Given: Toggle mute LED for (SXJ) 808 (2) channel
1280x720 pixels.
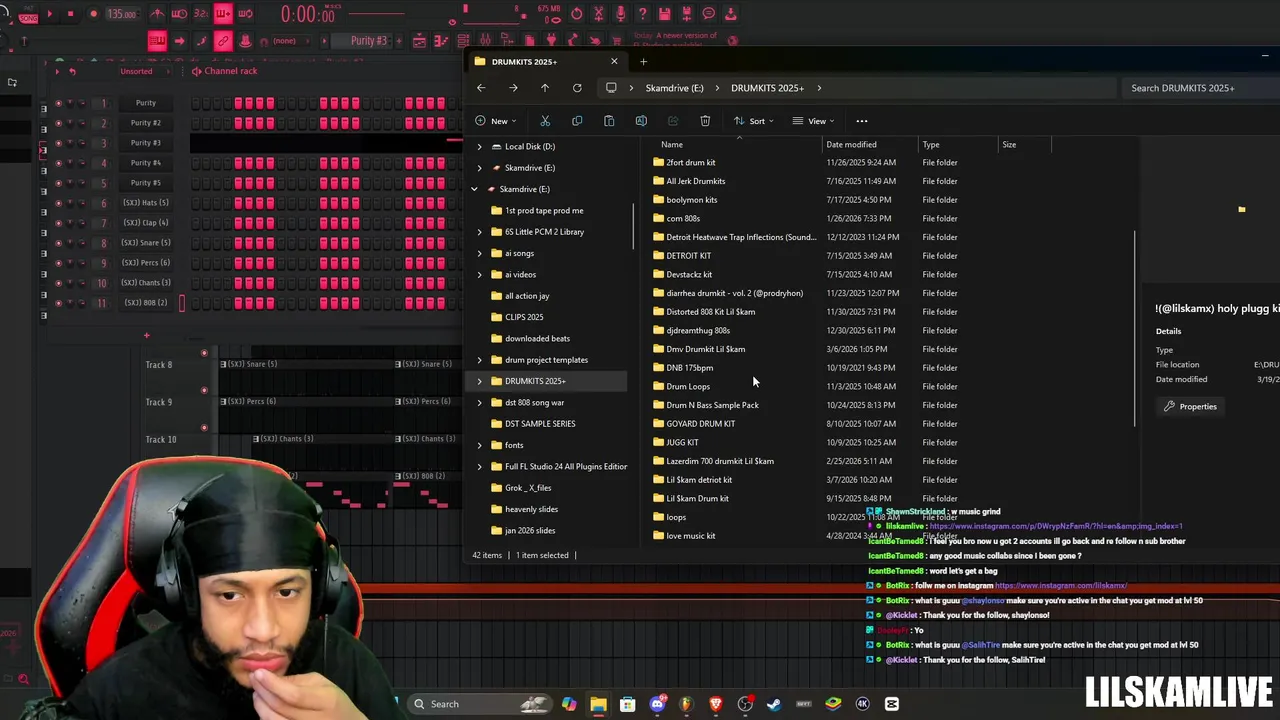Looking at the screenshot, I should tap(58, 303).
